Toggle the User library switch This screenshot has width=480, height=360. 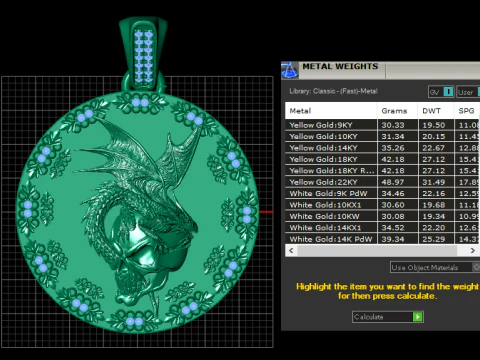(x=468, y=92)
